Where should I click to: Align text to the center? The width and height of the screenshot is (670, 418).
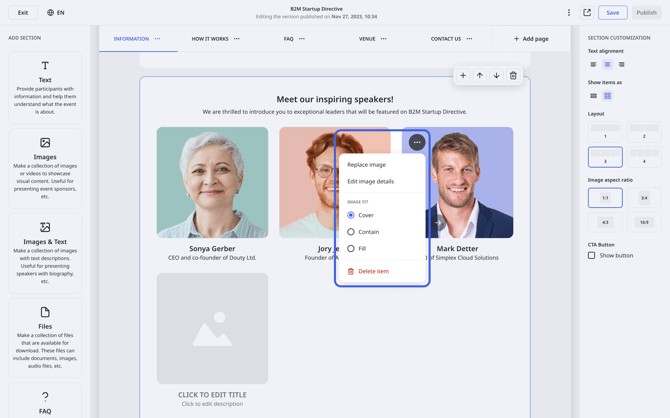pos(607,65)
